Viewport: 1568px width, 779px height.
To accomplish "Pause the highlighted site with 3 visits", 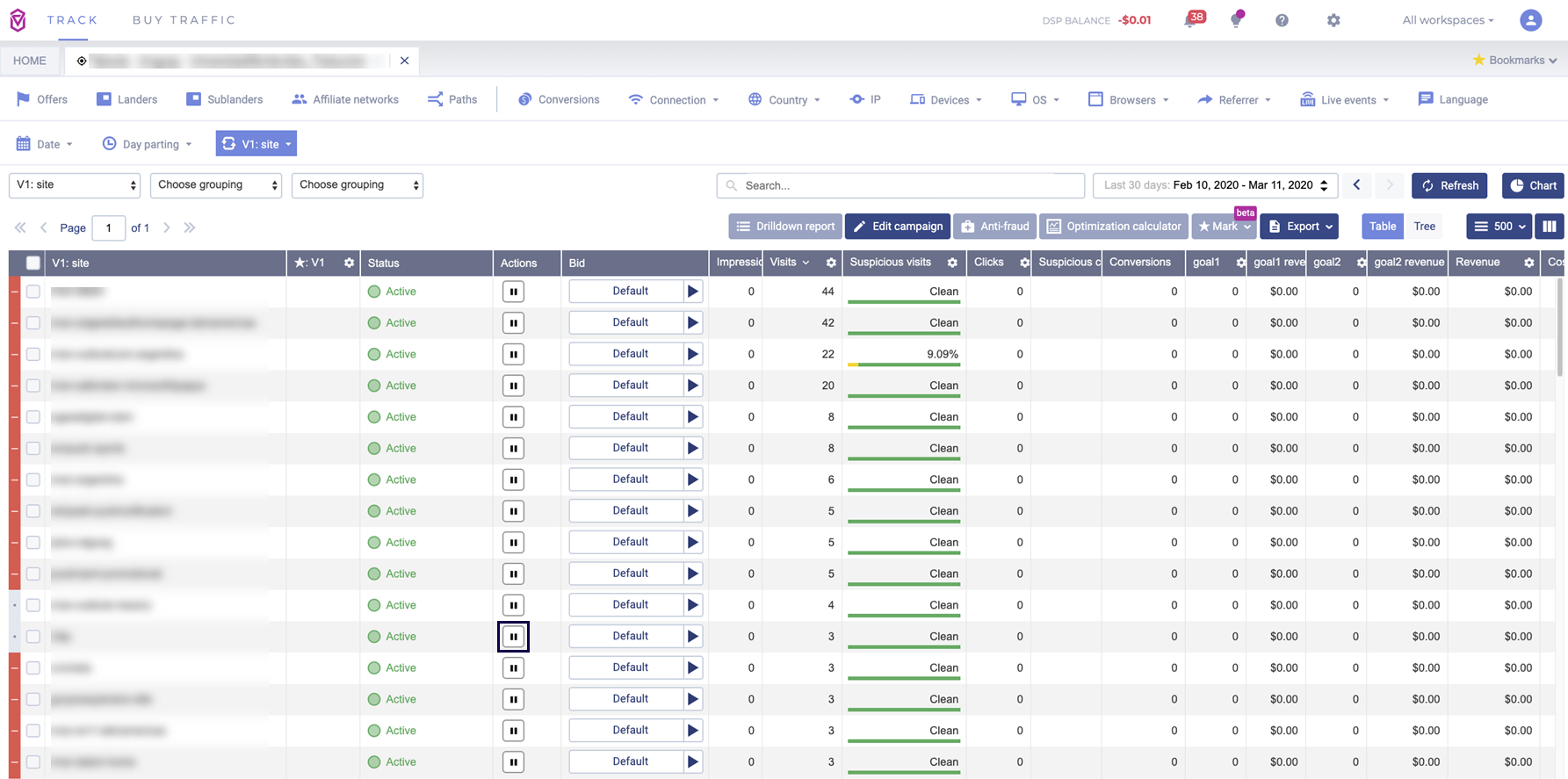I will pyautogui.click(x=513, y=637).
